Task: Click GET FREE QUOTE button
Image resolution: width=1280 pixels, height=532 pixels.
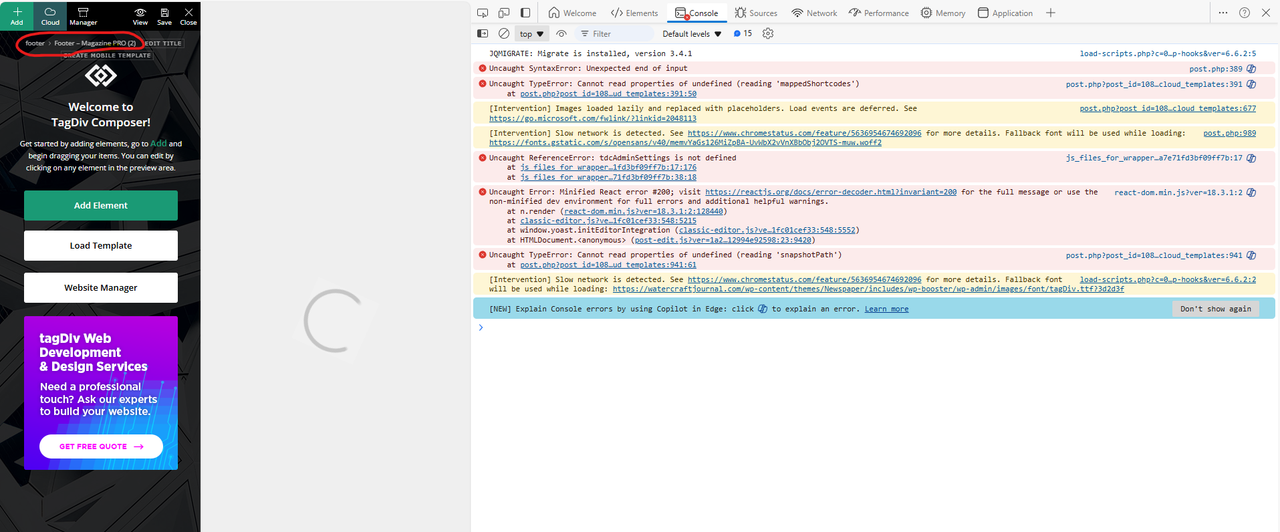Action: click(101, 447)
